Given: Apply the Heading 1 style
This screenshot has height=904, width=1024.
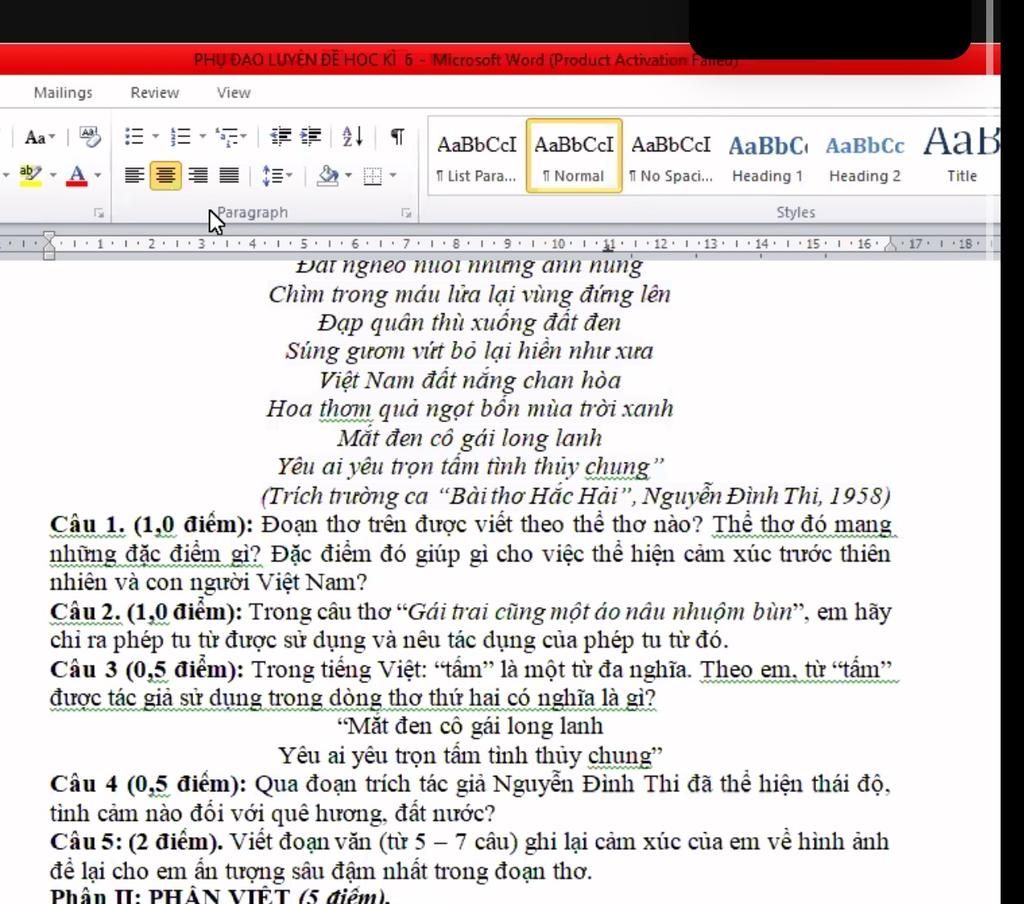Looking at the screenshot, I should (x=767, y=157).
